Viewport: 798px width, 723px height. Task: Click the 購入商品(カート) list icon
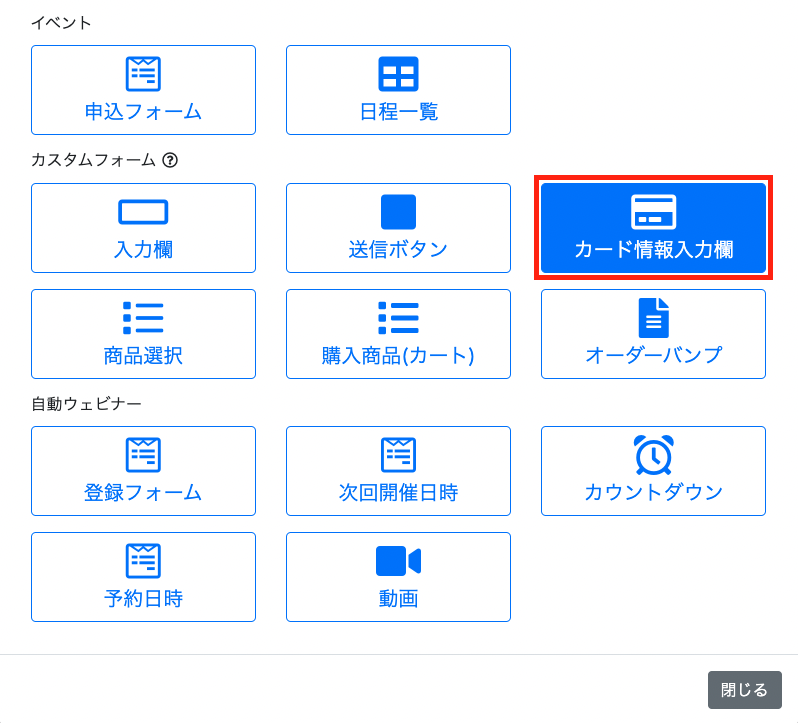[398, 318]
